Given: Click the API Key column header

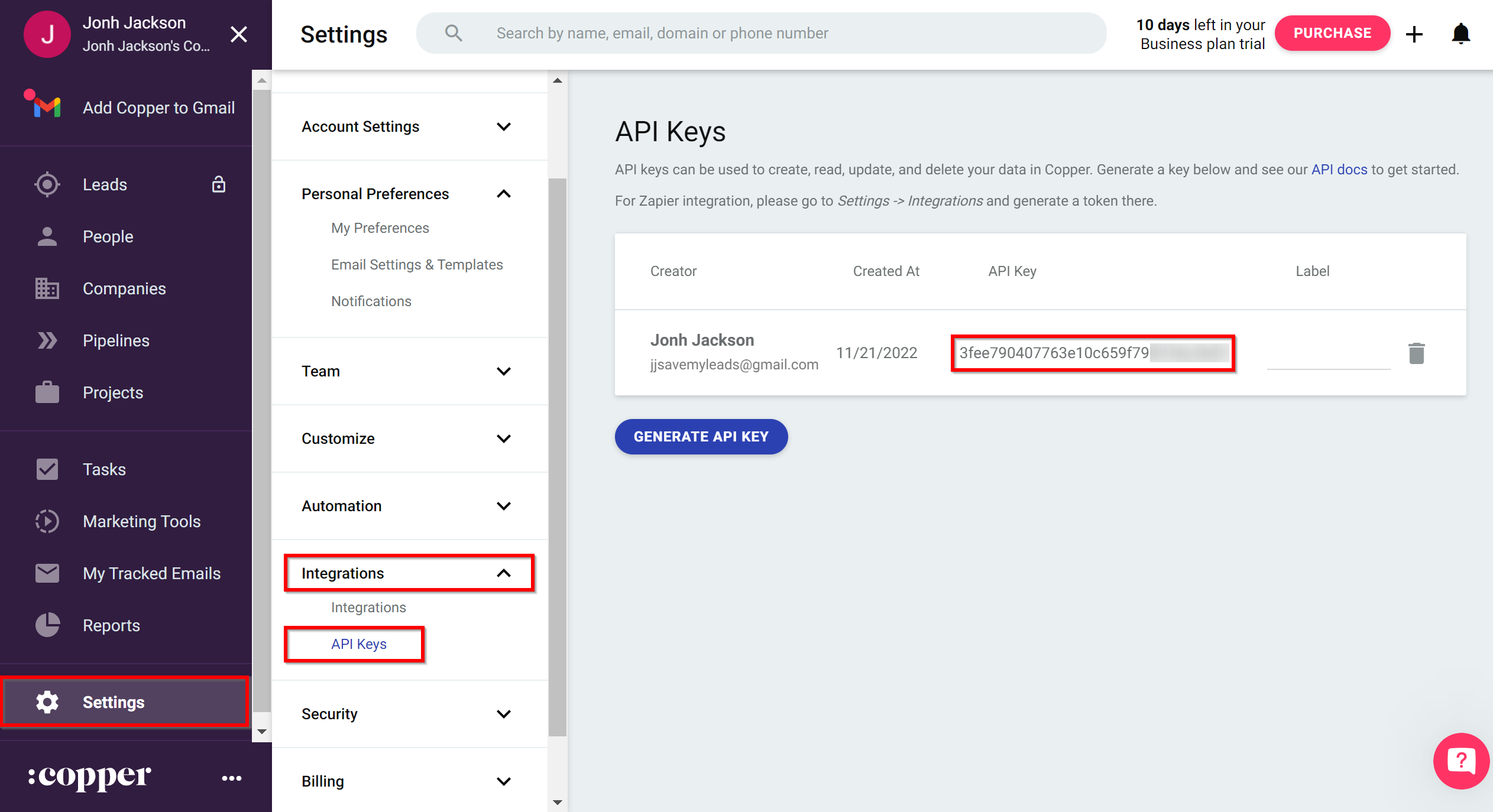Looking at the screenshot, I should (x=1012, y=271).
